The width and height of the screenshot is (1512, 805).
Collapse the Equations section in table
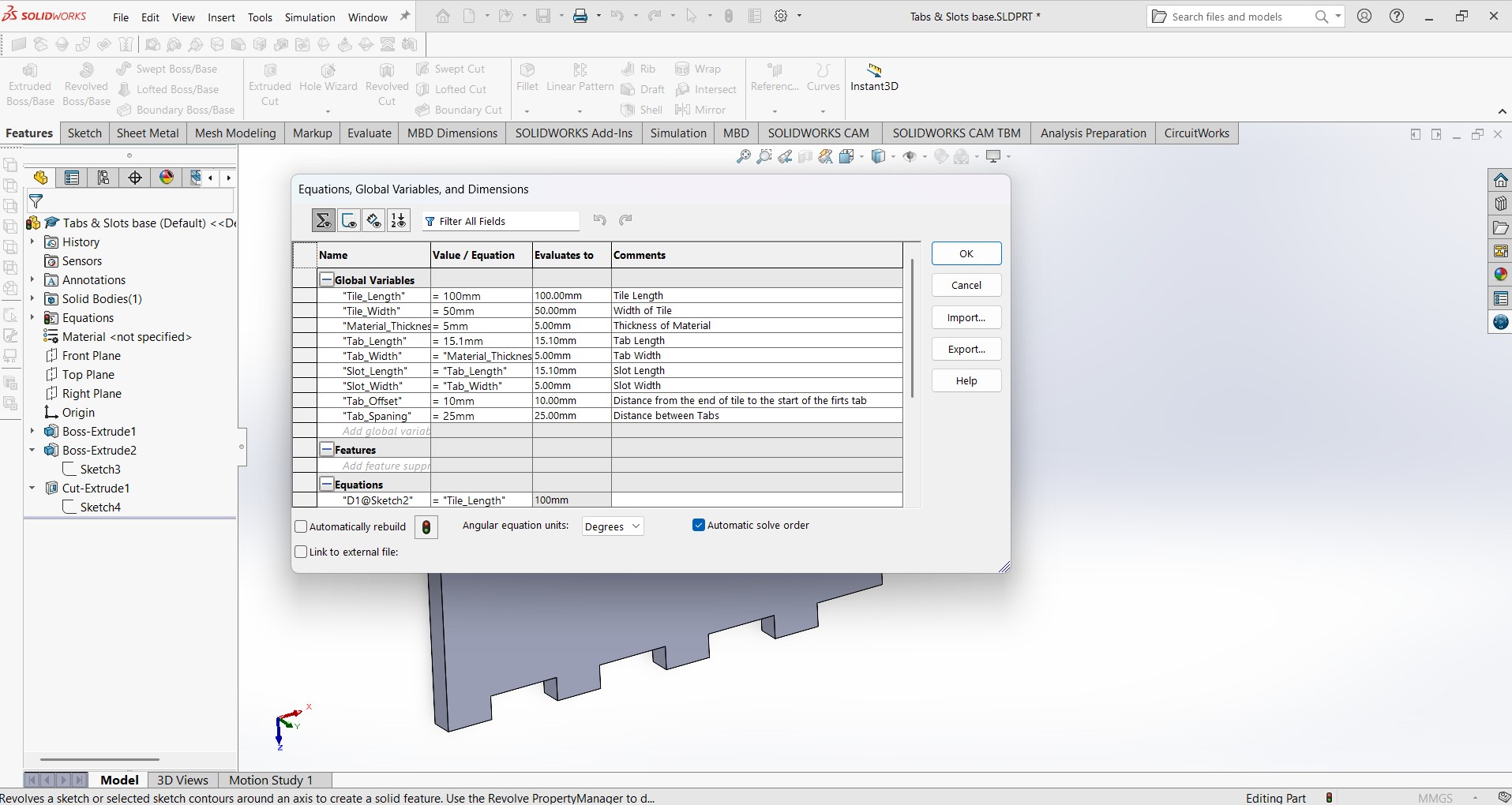click(326, 484)
